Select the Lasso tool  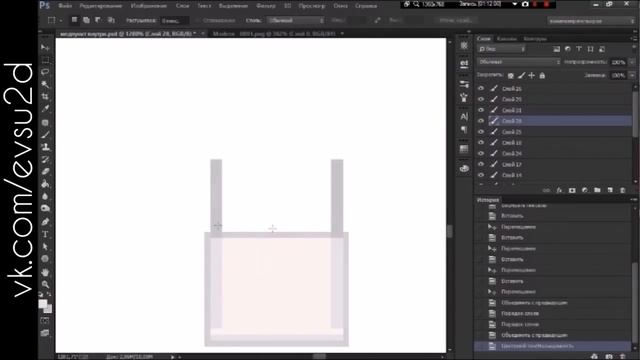point(45,72)
